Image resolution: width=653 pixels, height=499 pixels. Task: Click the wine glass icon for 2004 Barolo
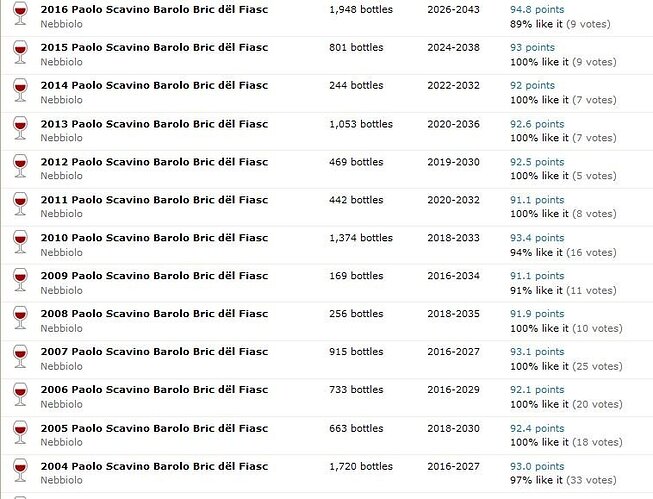click(20, 471)
